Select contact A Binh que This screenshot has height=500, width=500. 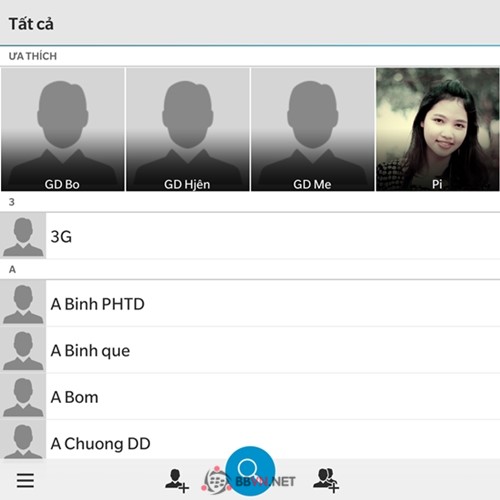point(250,350)
